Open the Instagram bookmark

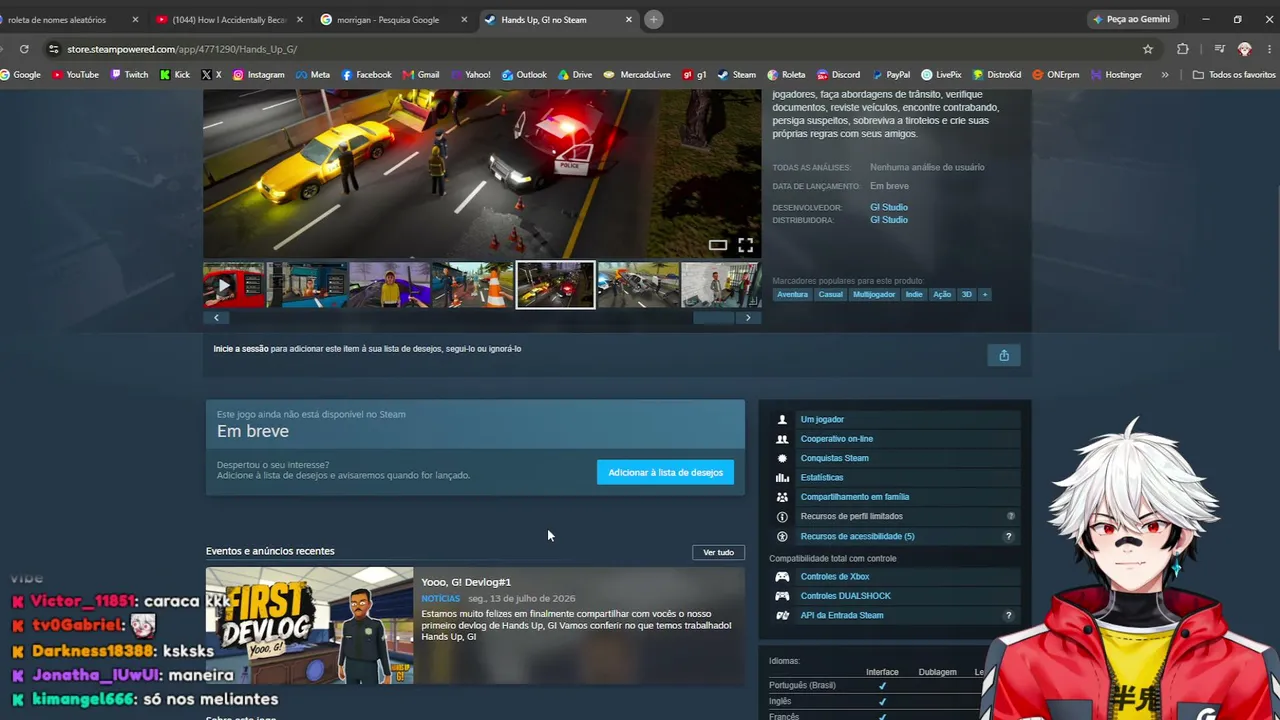(x=258, y=74)
